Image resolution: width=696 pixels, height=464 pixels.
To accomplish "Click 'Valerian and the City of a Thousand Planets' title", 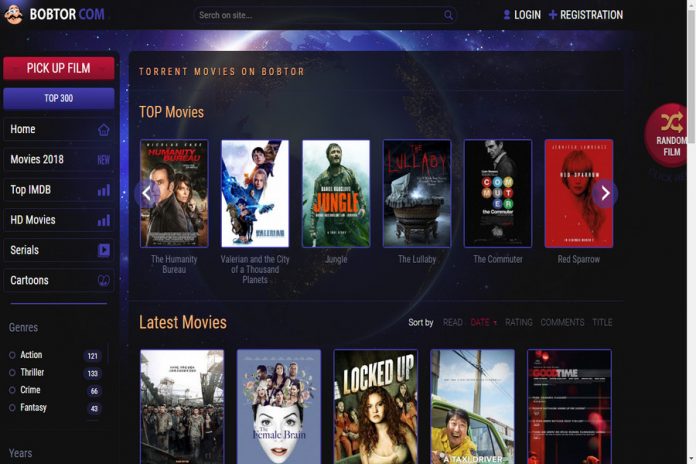I will click(x=255, y=270).
